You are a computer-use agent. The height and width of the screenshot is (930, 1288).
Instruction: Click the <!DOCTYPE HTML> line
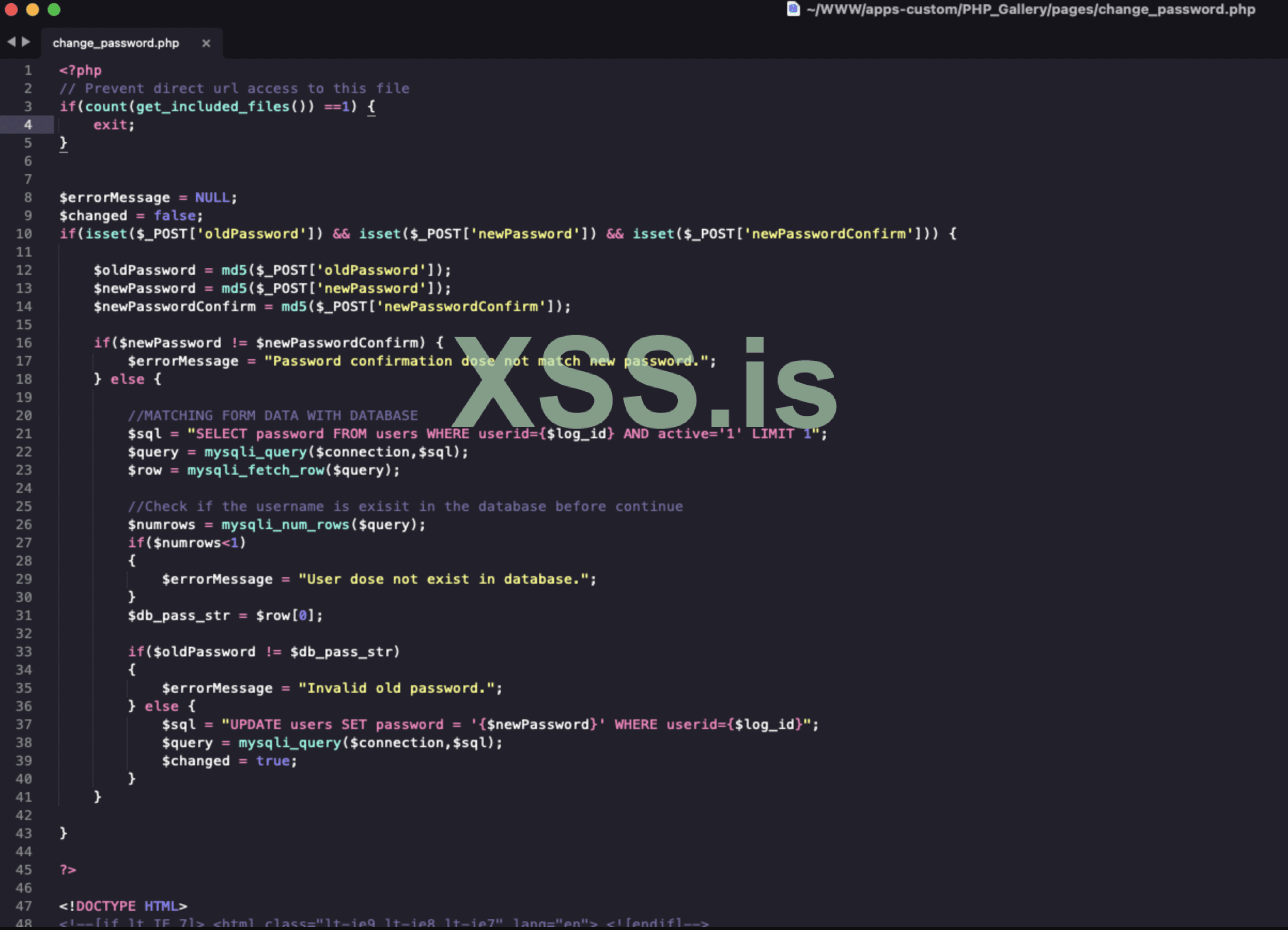(x=123, y=906)
